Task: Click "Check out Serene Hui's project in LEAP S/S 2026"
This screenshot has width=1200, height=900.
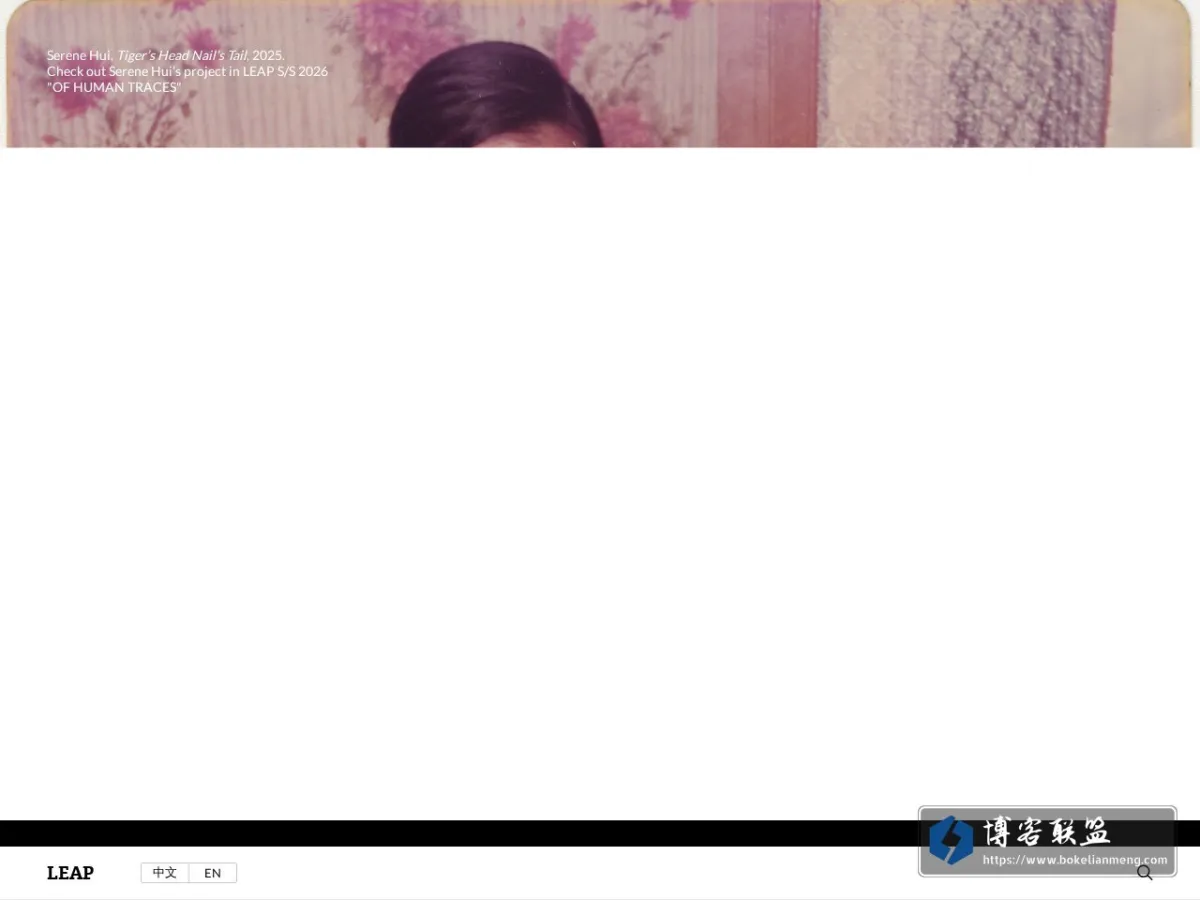Action: coord(187,71)
